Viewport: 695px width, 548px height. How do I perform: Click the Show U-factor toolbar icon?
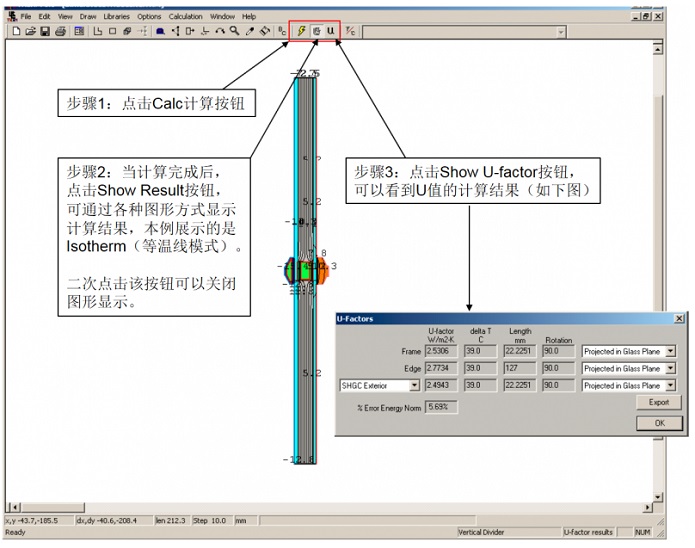pos(330,31)
